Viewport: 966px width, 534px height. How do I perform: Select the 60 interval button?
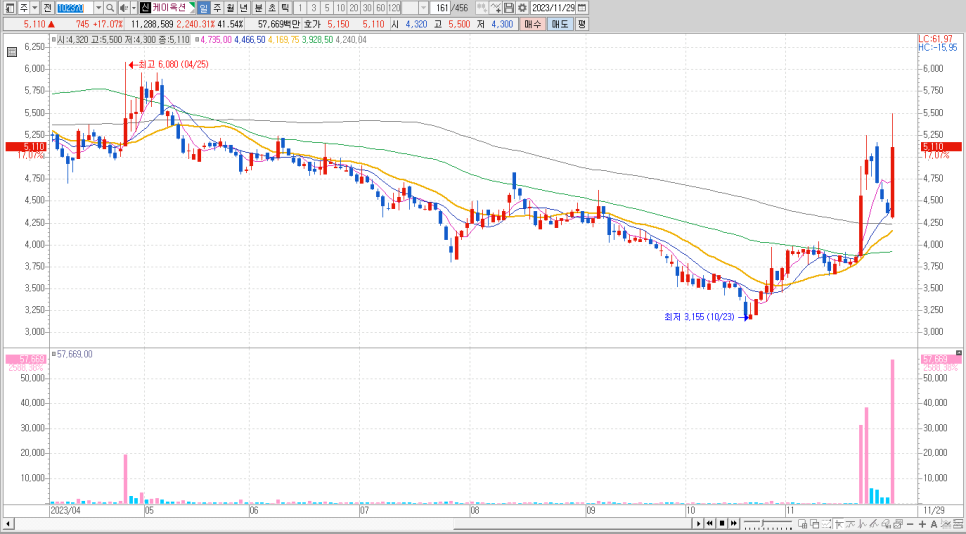(380, 8)
